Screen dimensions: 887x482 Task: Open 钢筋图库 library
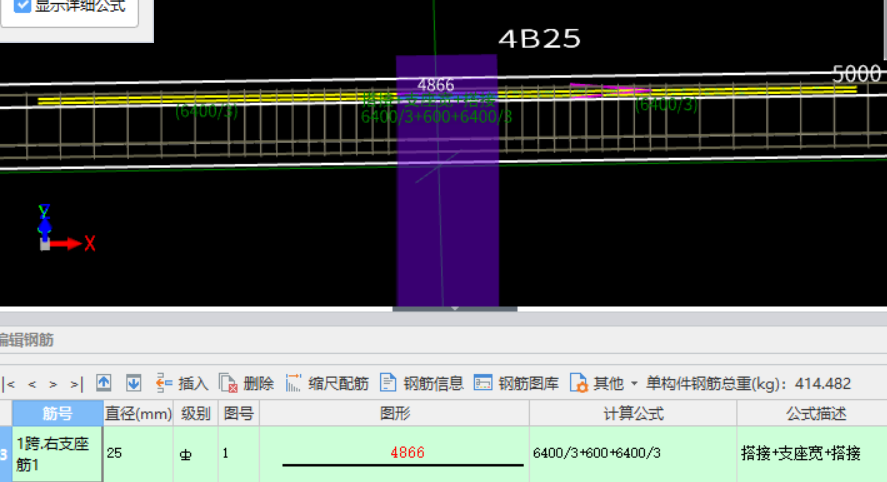point(516,384)
